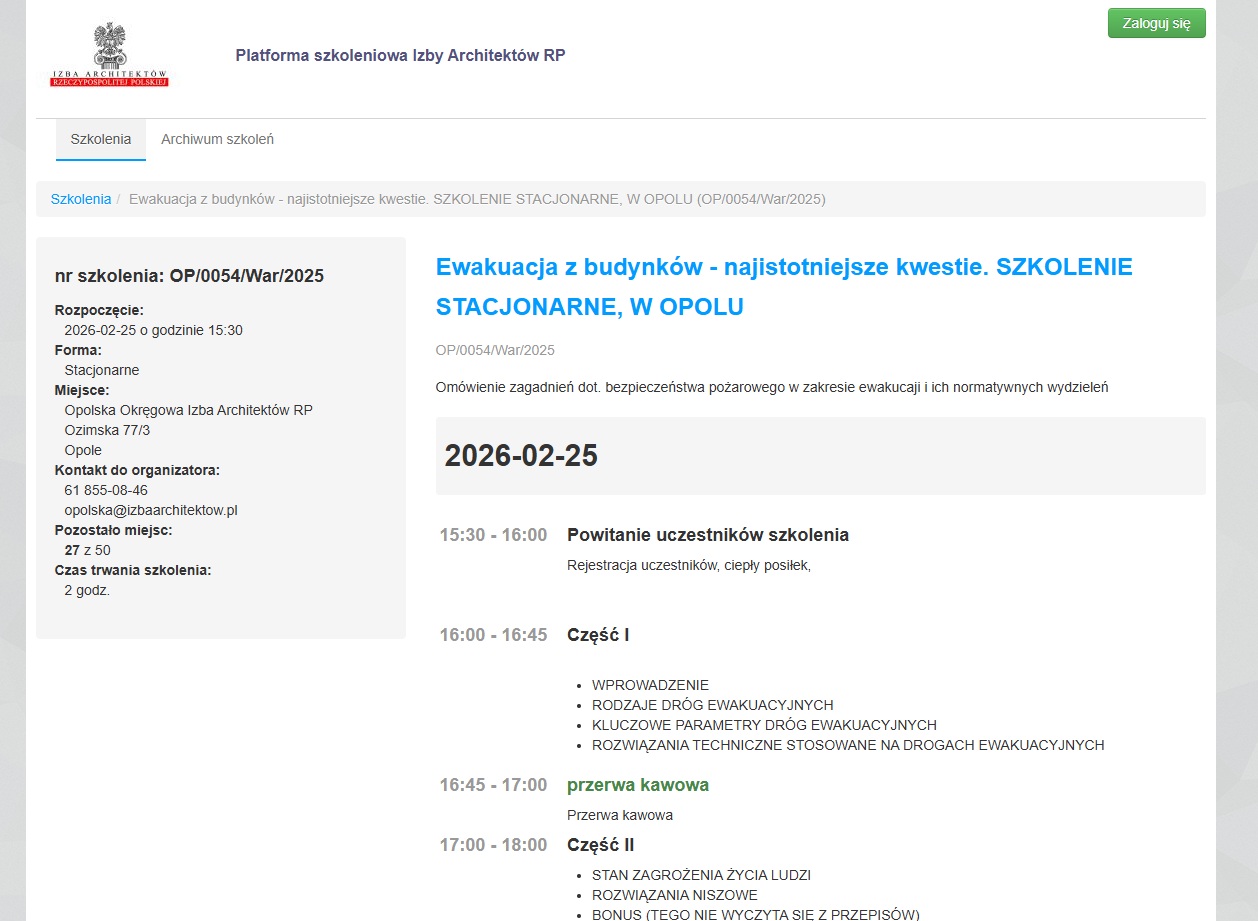This screenshot has width=1258, height=921.
Task: Click the Ozimska 77/3 address line
Action: (x=107, y=430)
